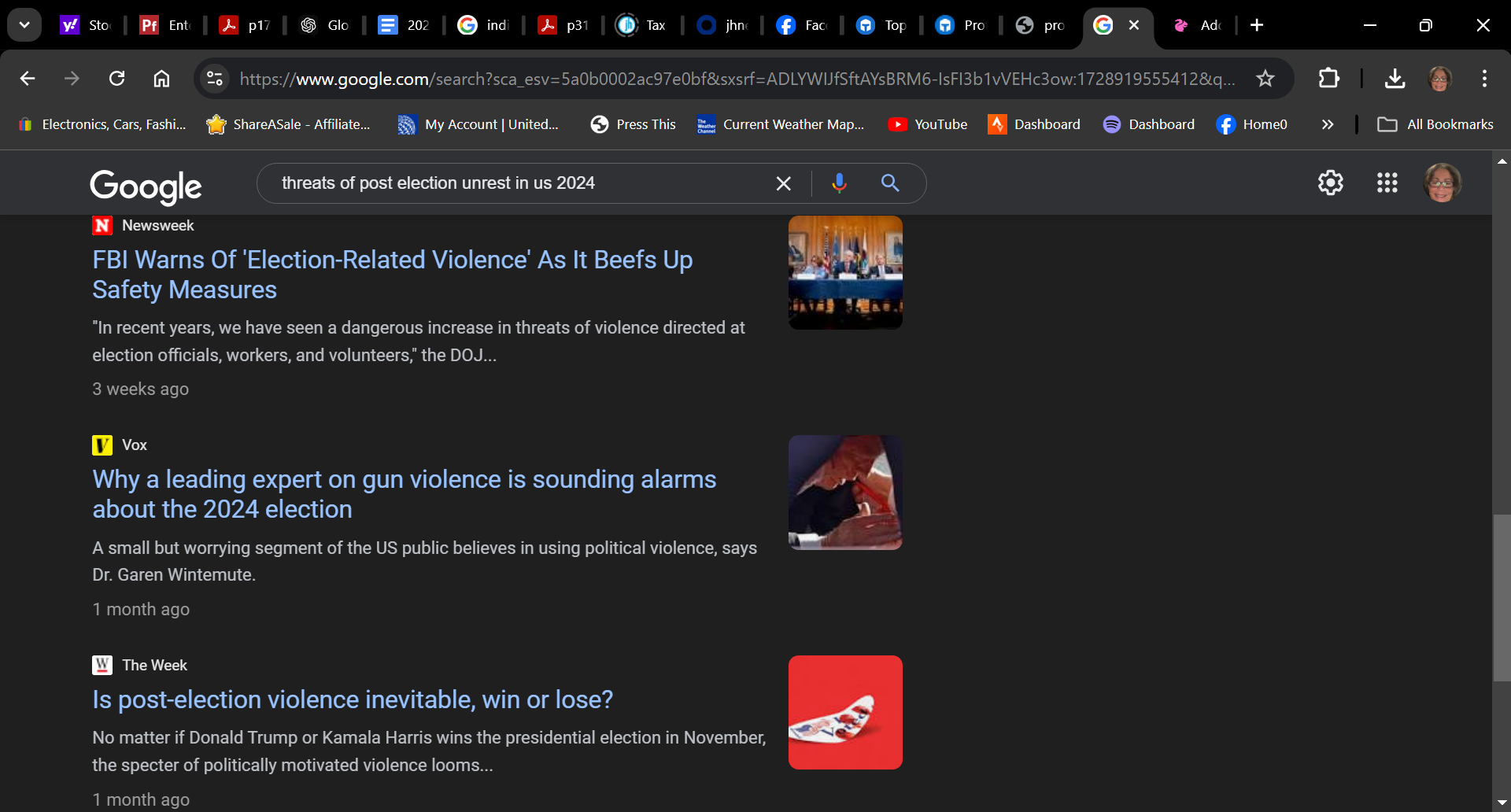Open the browser downloads panel
Screen dimensions: 1511x812
point(1395,79)
